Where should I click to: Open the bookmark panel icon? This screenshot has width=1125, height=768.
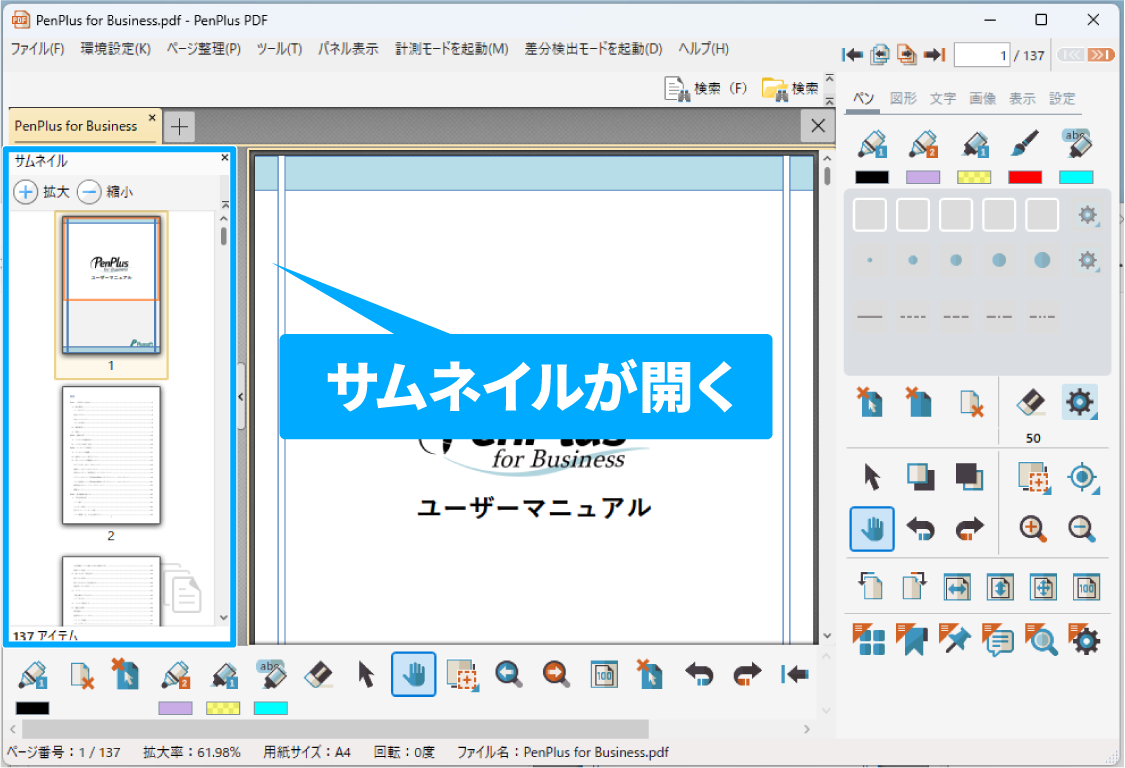(912, 639)
